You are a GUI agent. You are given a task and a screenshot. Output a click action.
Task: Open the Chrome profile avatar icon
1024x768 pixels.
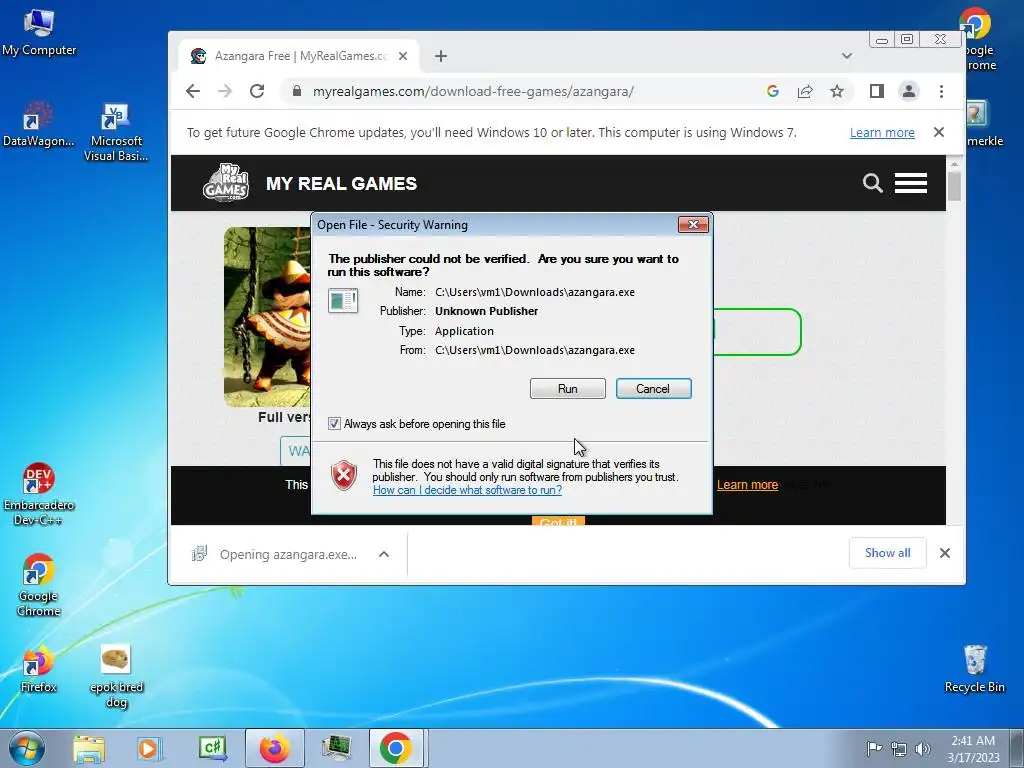tap(908, 91)
